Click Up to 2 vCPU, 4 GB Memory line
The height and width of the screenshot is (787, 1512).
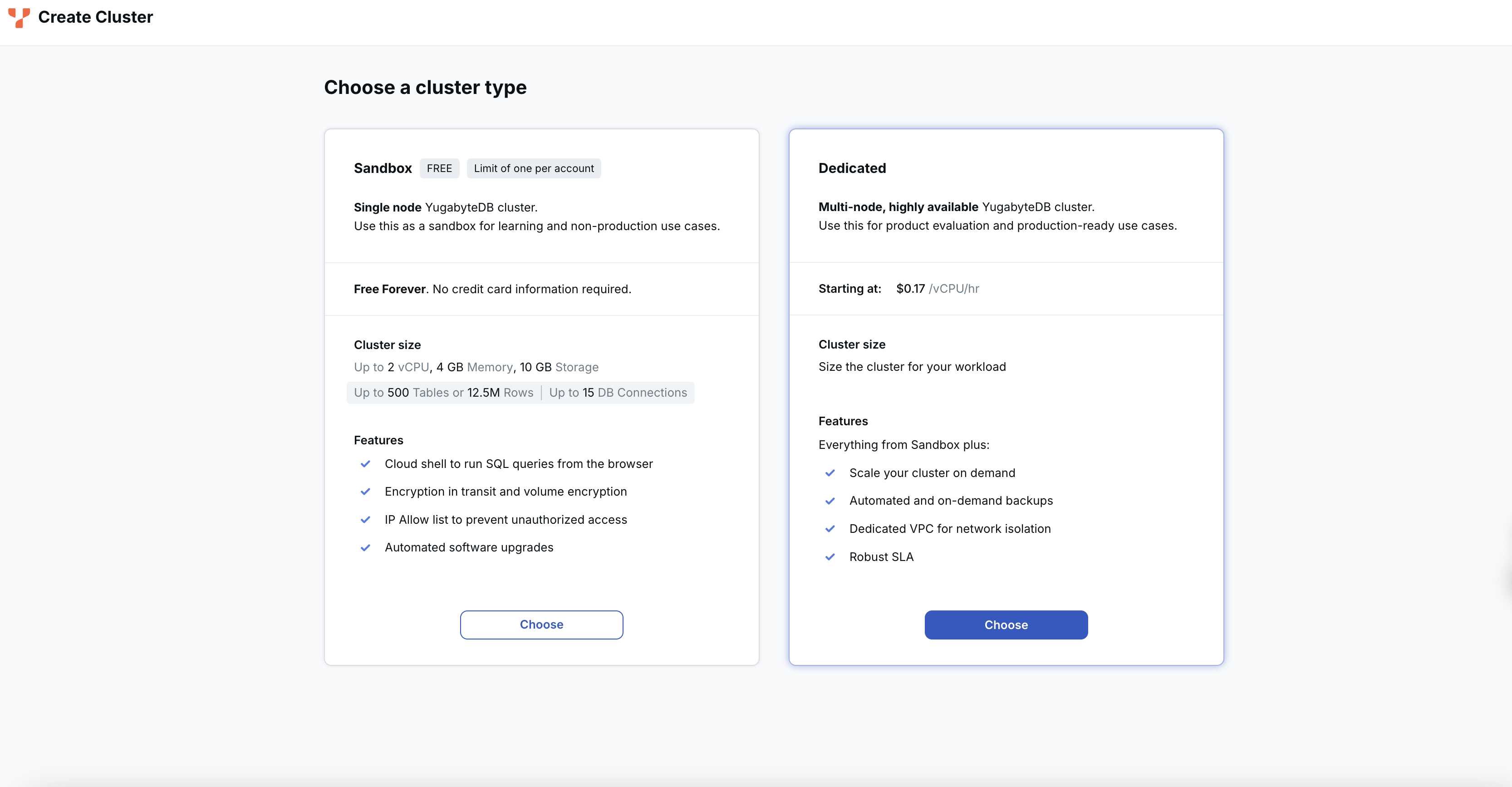coord(476,367)
